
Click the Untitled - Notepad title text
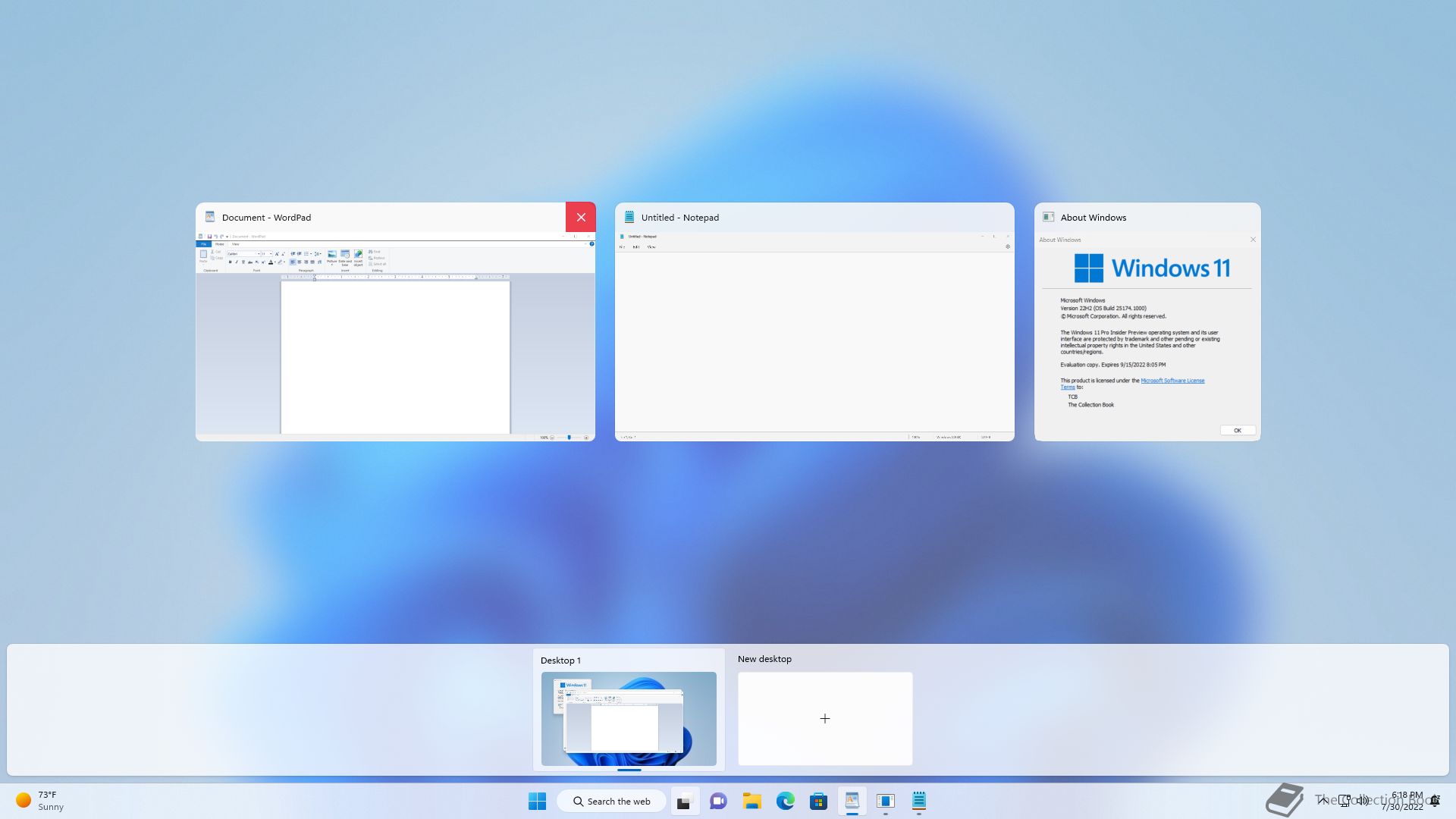[x=680, y=218]
